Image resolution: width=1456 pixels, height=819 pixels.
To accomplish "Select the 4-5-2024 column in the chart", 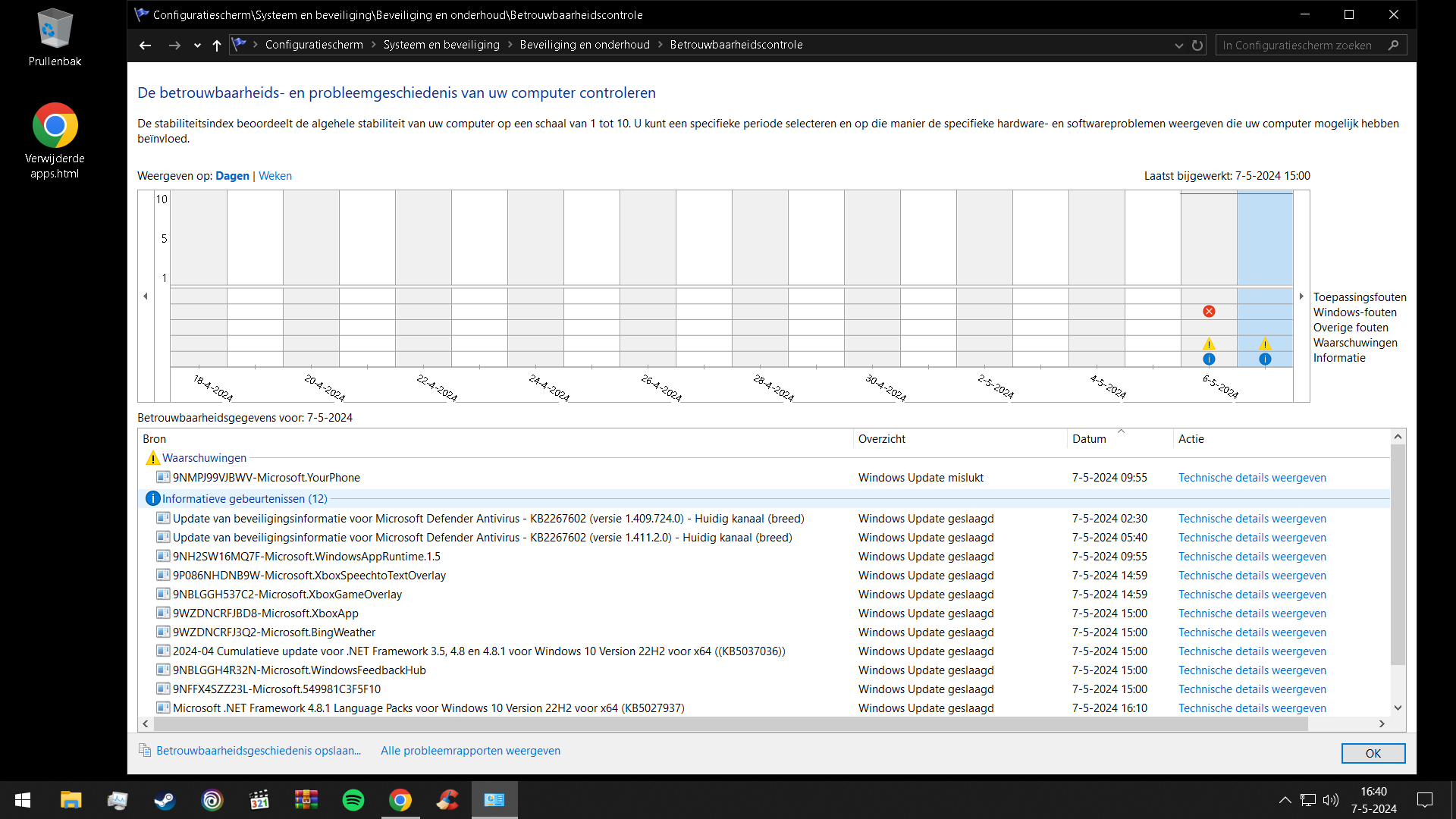I will (x=1097, y=279).
